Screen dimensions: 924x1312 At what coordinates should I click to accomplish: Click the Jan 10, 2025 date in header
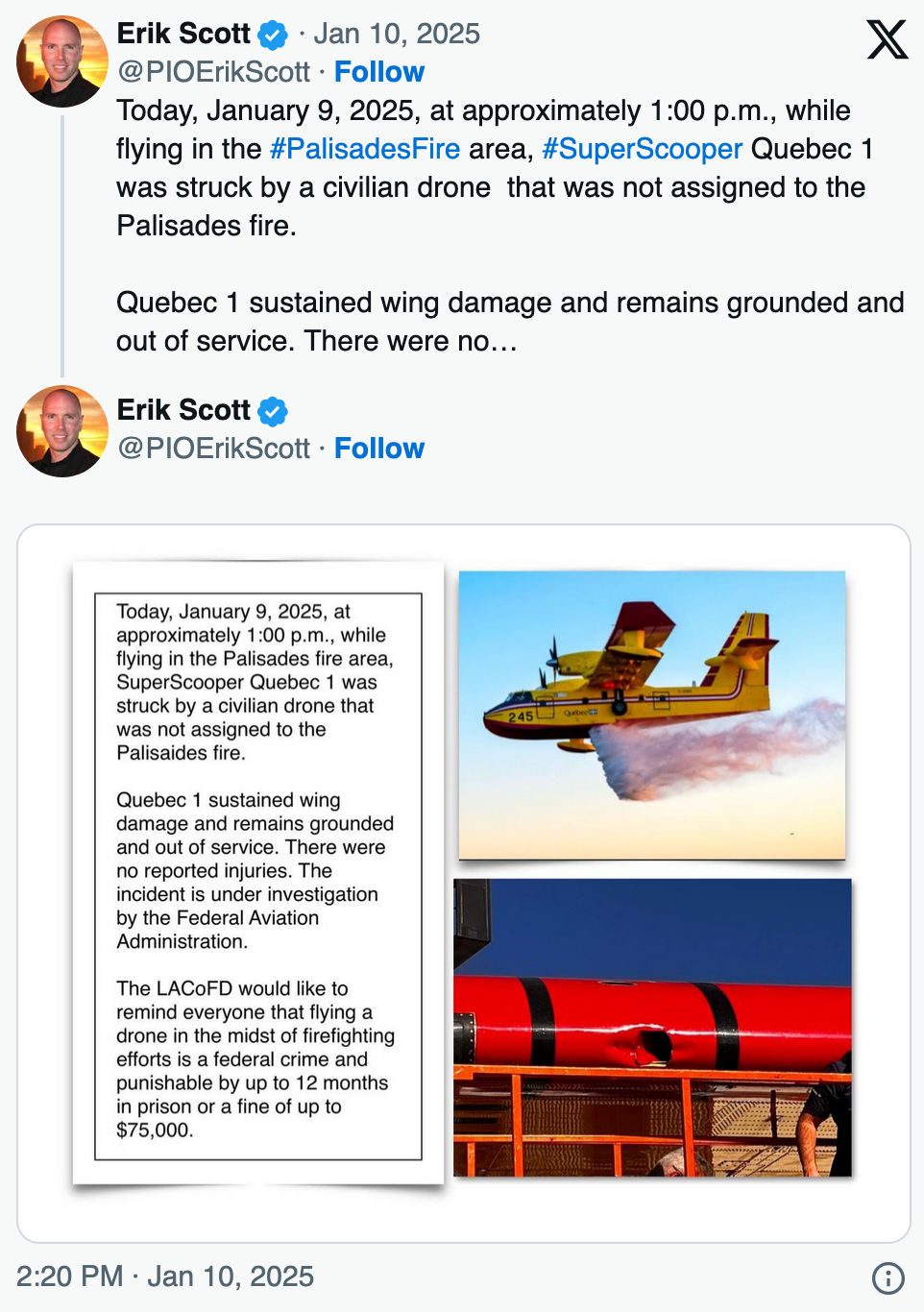coord(397,34)
